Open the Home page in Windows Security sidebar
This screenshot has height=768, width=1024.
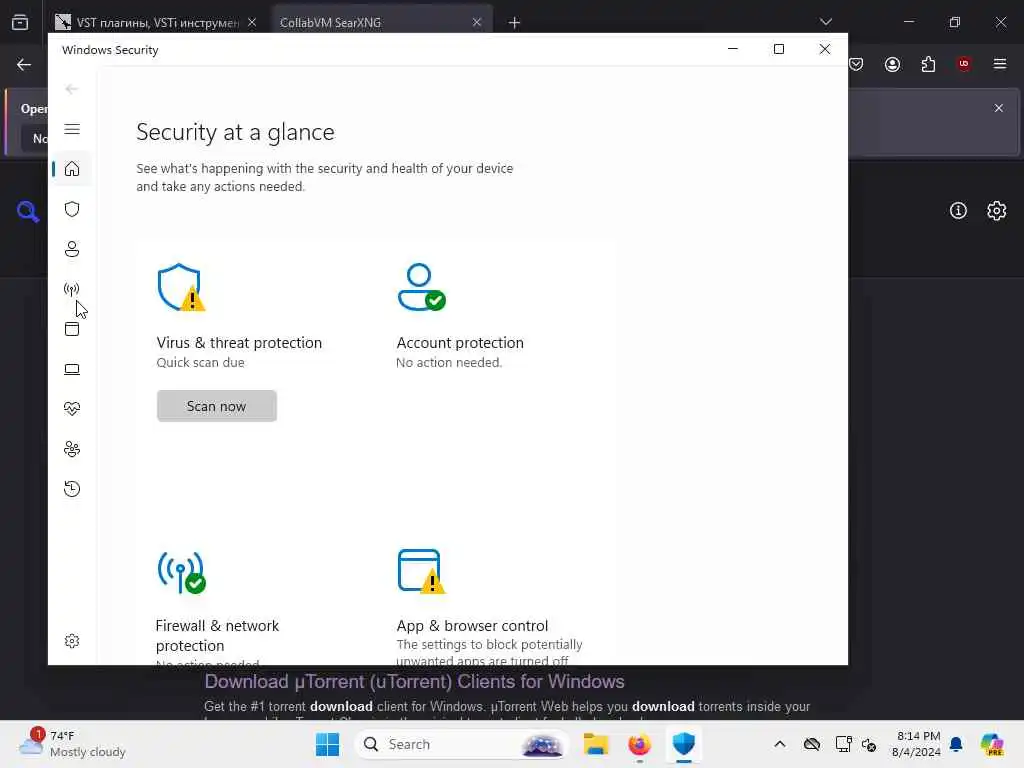[x=72, y=169]
